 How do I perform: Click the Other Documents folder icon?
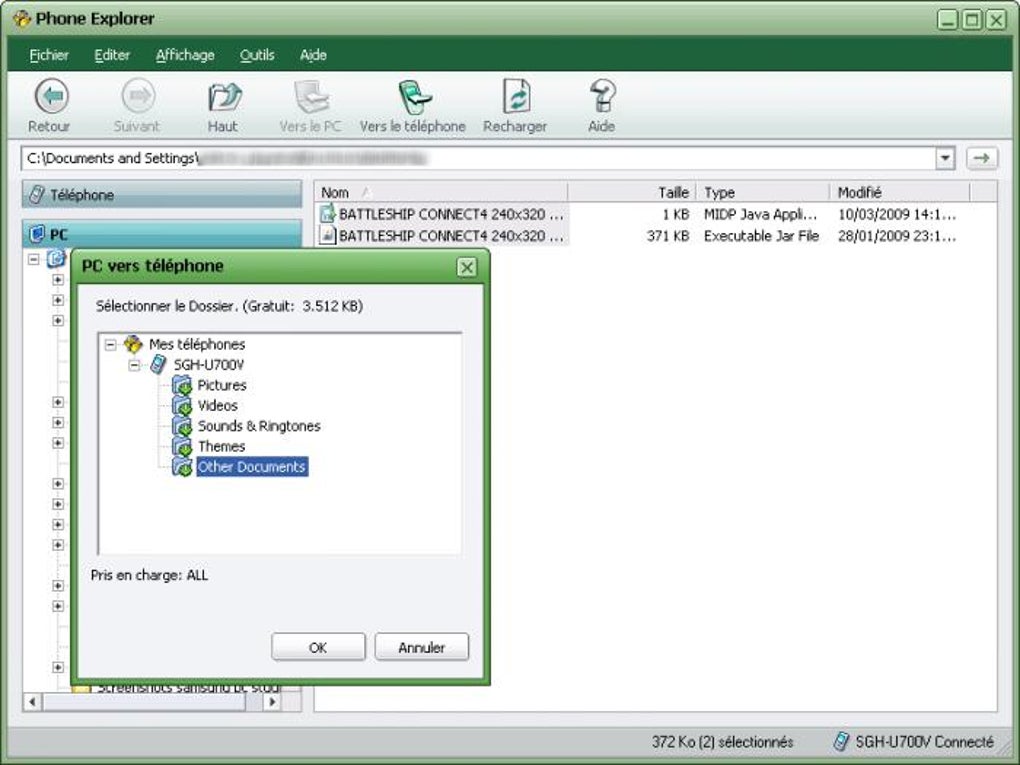point(181,466)
